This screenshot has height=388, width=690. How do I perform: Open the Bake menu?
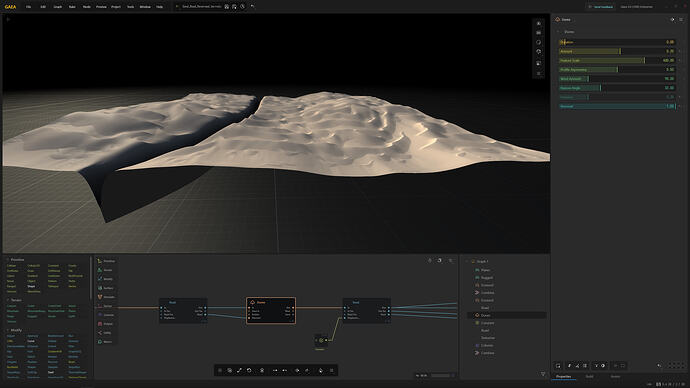[72, 7]
